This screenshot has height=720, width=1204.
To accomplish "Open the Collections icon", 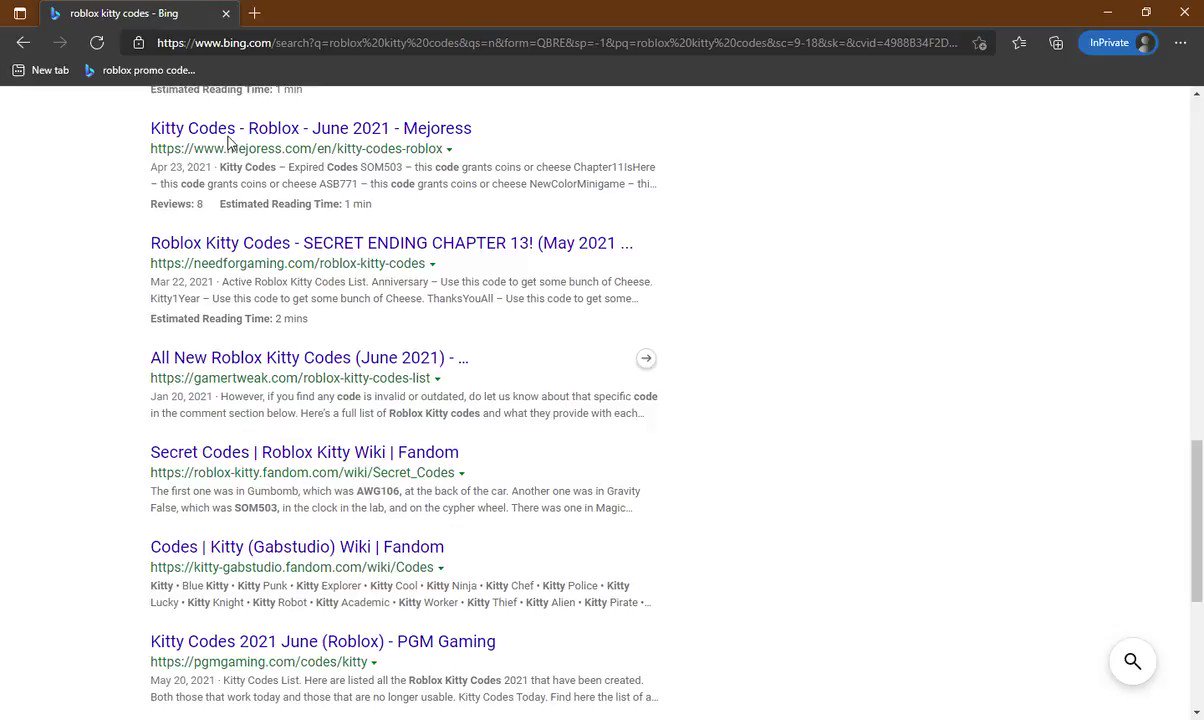I will pyautogui.click(x=1056, y=43).
